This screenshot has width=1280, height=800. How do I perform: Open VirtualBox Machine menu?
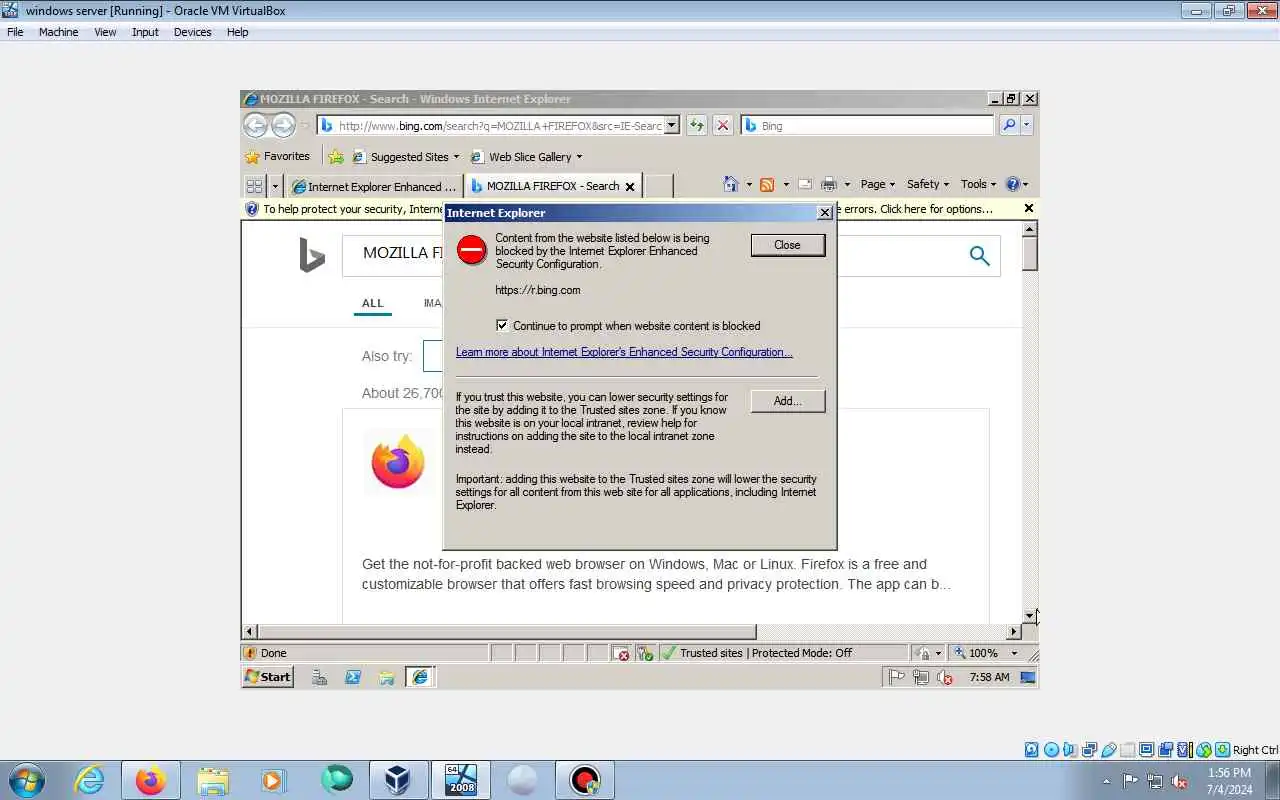[58, 32]
